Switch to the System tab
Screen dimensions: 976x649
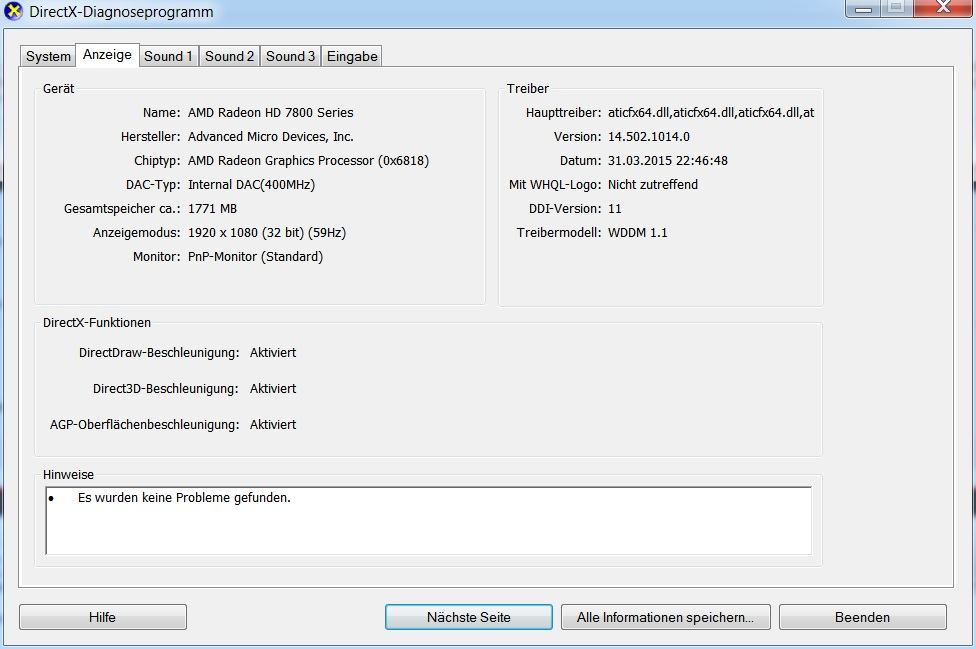(48, 56)
